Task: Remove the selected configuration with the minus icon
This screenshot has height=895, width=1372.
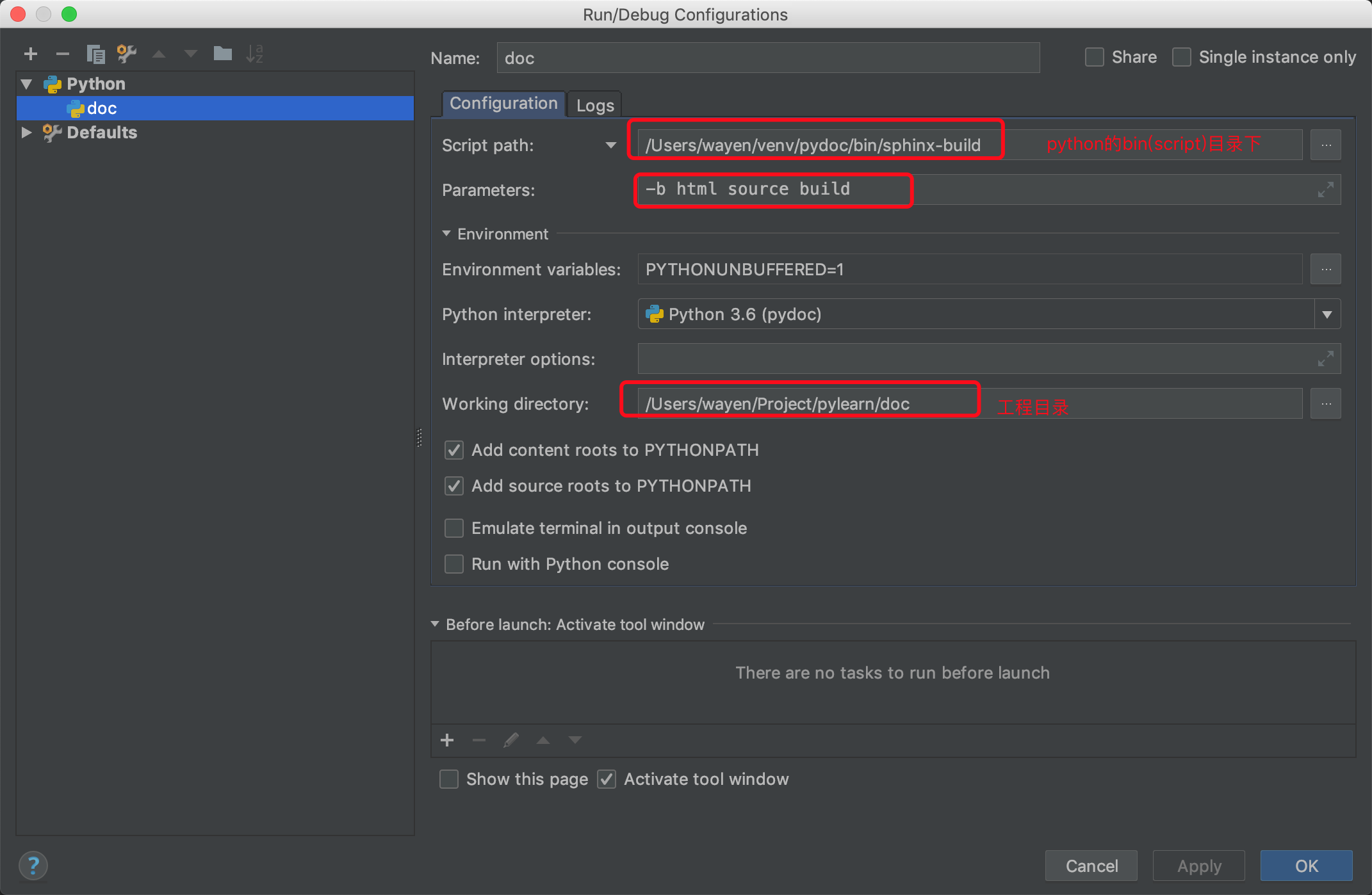Action: tap(62, 54)
